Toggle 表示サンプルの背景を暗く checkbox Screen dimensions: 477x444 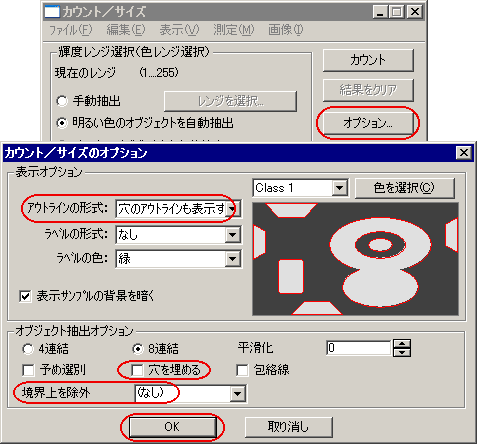[x=26, y=296]
